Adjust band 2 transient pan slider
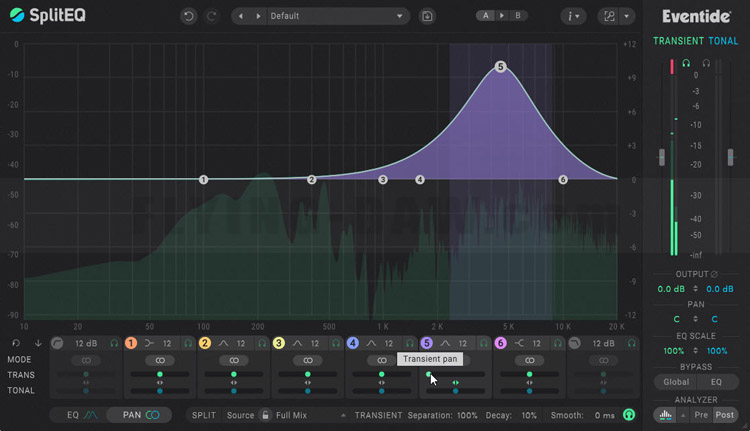The height and width of the screenshot is (431, 750). (x=234, y=374)
